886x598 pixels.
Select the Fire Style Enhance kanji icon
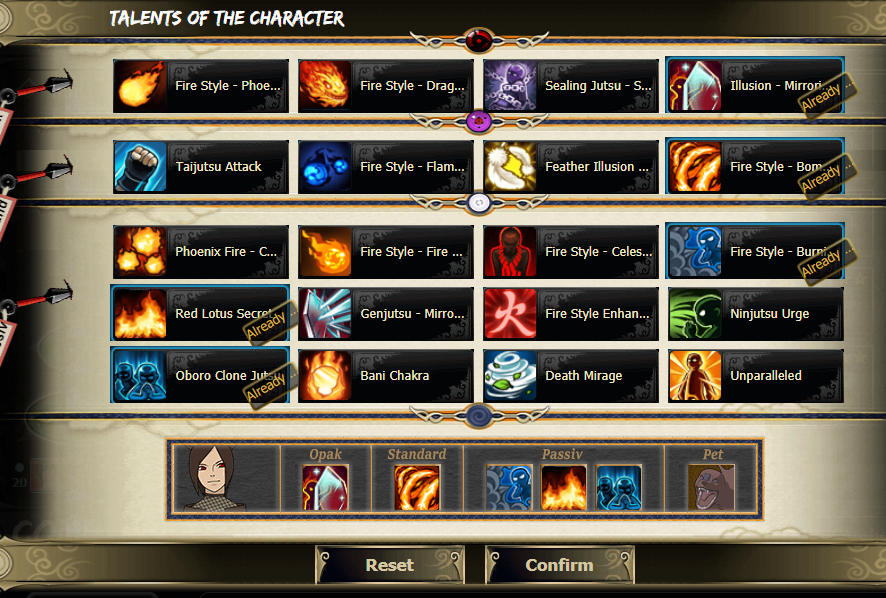pos(510,314)
